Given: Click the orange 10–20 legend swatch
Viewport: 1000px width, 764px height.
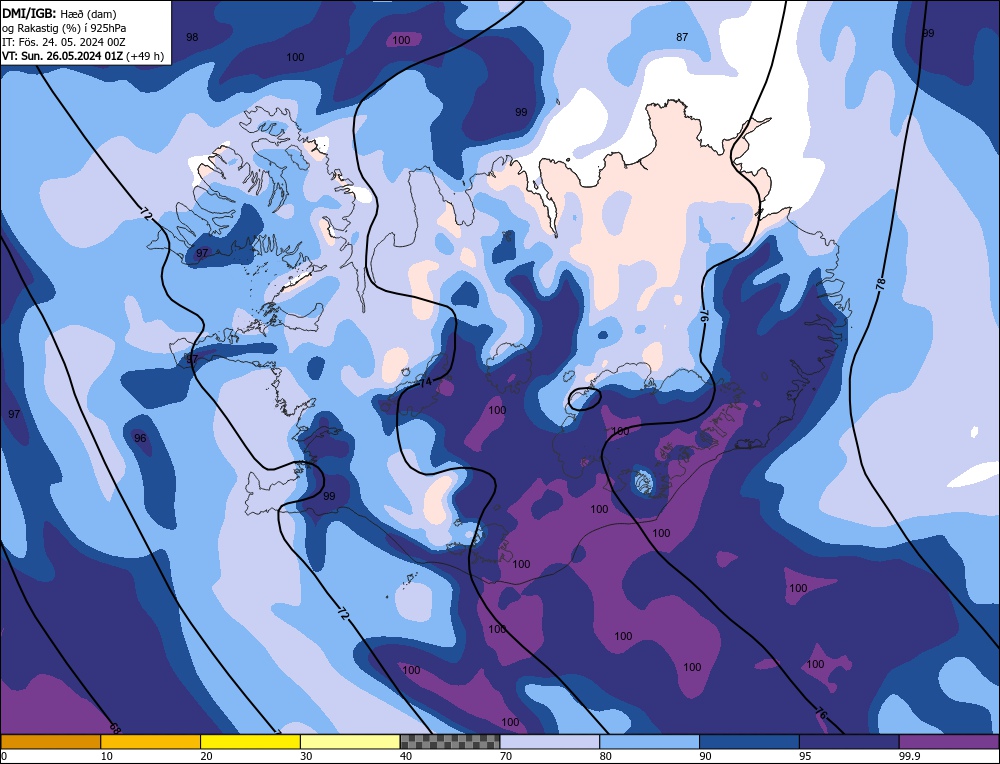Looking at the screenshot, I should pyautogui.click(x=151, y=741).
